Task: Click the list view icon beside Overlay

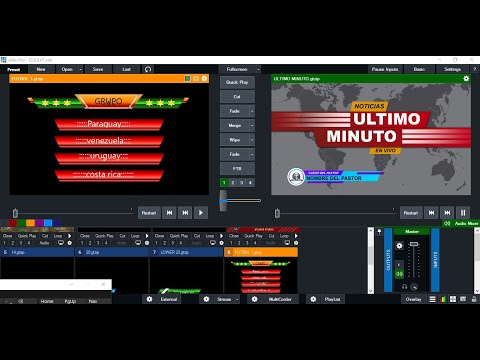Action: (x=432, y=299)
